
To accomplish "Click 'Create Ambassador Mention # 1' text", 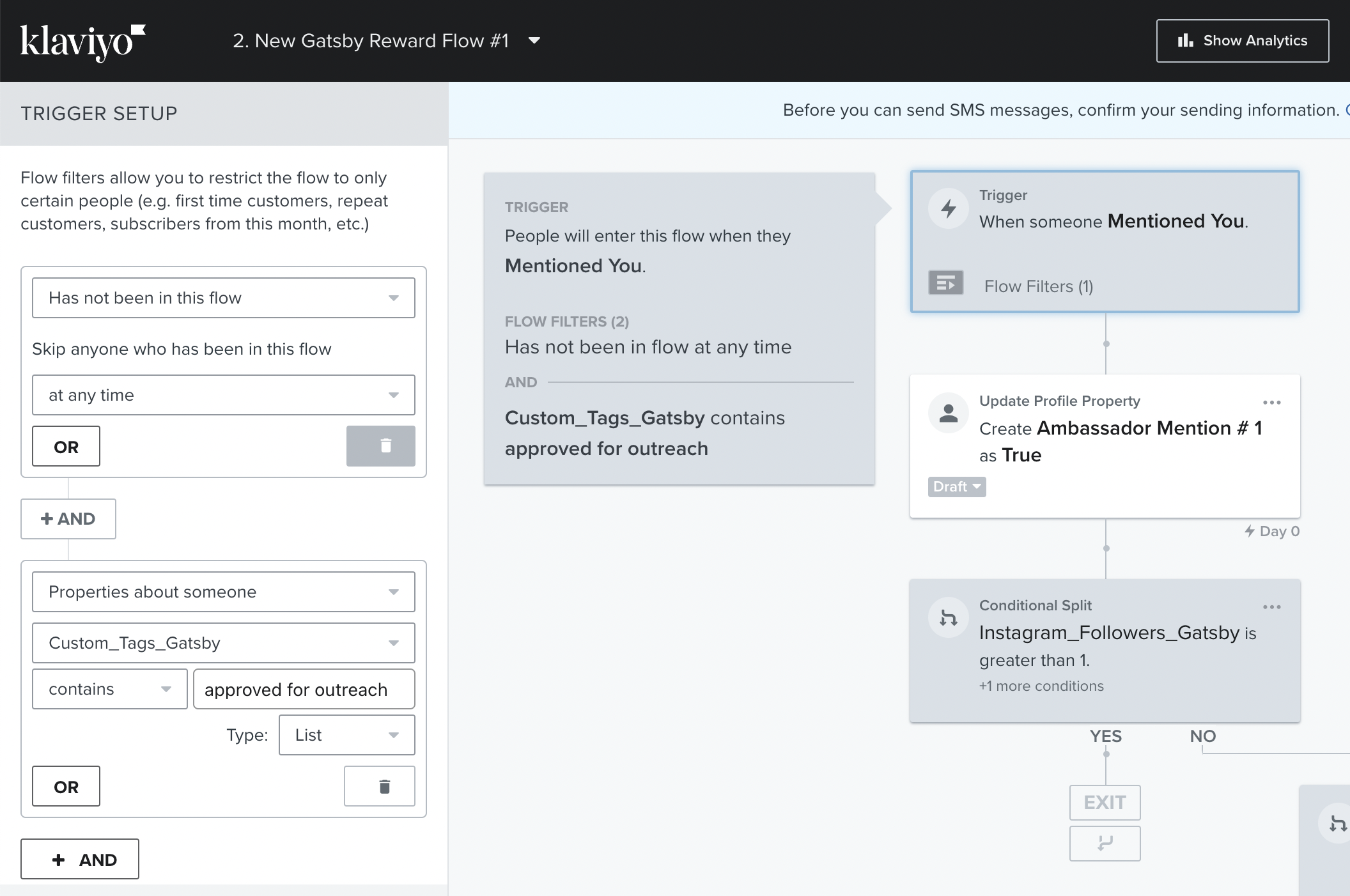I will (x=1121, y=428).
